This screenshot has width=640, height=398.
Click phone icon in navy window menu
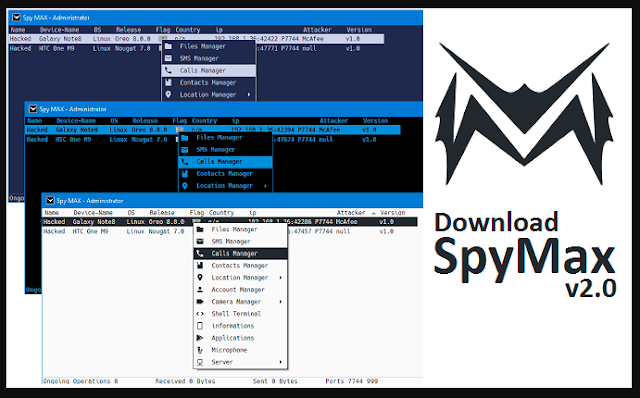point(168,70)
